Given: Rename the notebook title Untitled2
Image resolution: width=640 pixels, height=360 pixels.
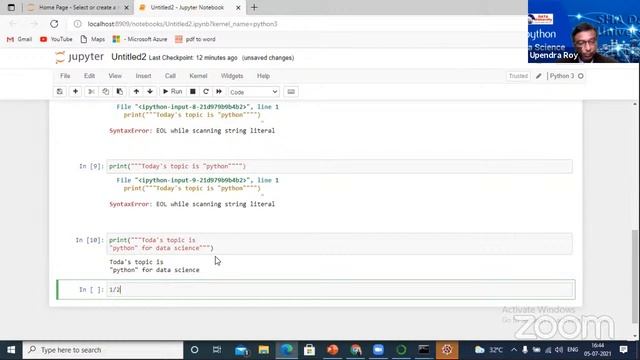Looking at the screenshot, I should click(129, 57).
